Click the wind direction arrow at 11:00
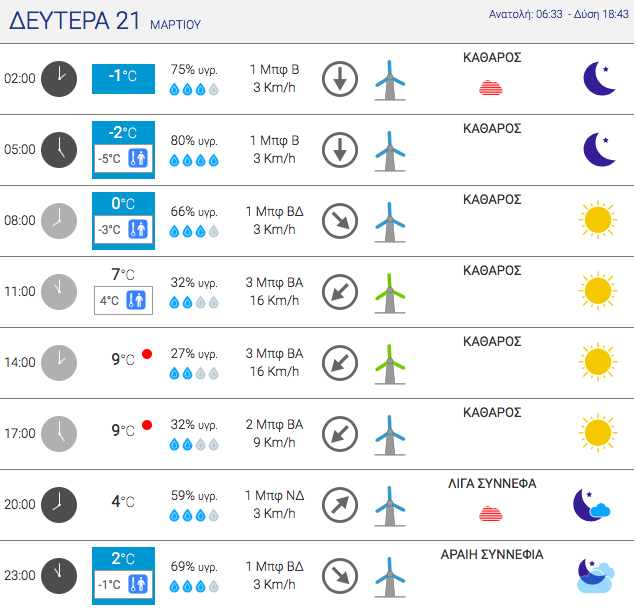637x608 pixels. [x=340, y=292]
